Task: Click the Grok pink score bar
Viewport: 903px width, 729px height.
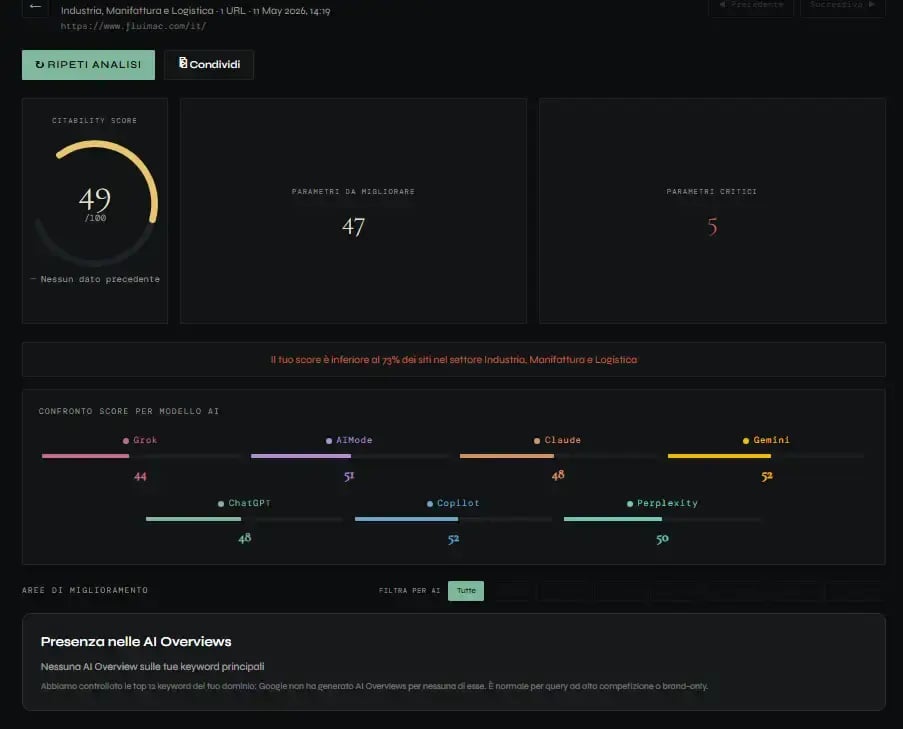Action: coord(85,456)
